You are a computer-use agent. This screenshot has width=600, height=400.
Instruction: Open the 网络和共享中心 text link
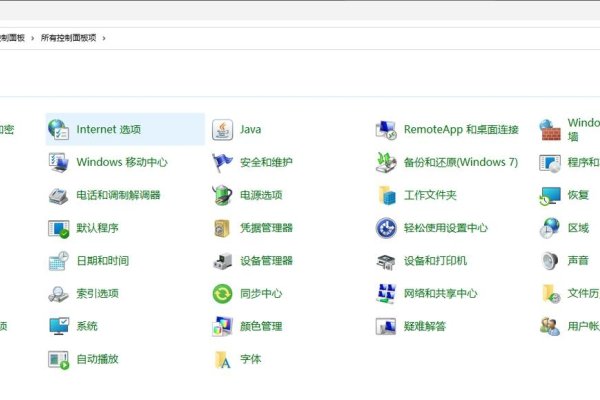point(440,294)
